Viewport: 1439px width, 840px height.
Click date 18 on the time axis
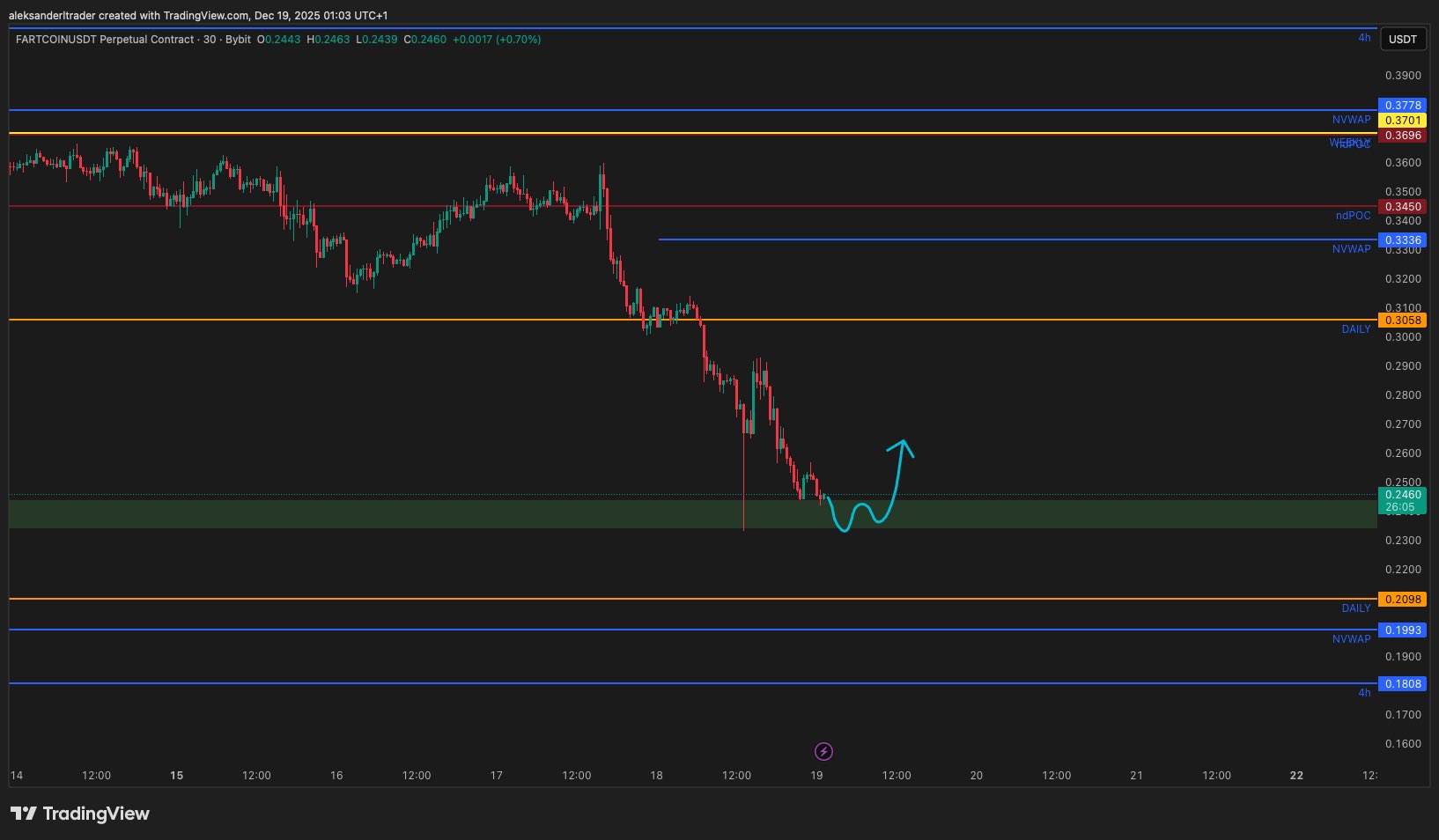(656, 776)
